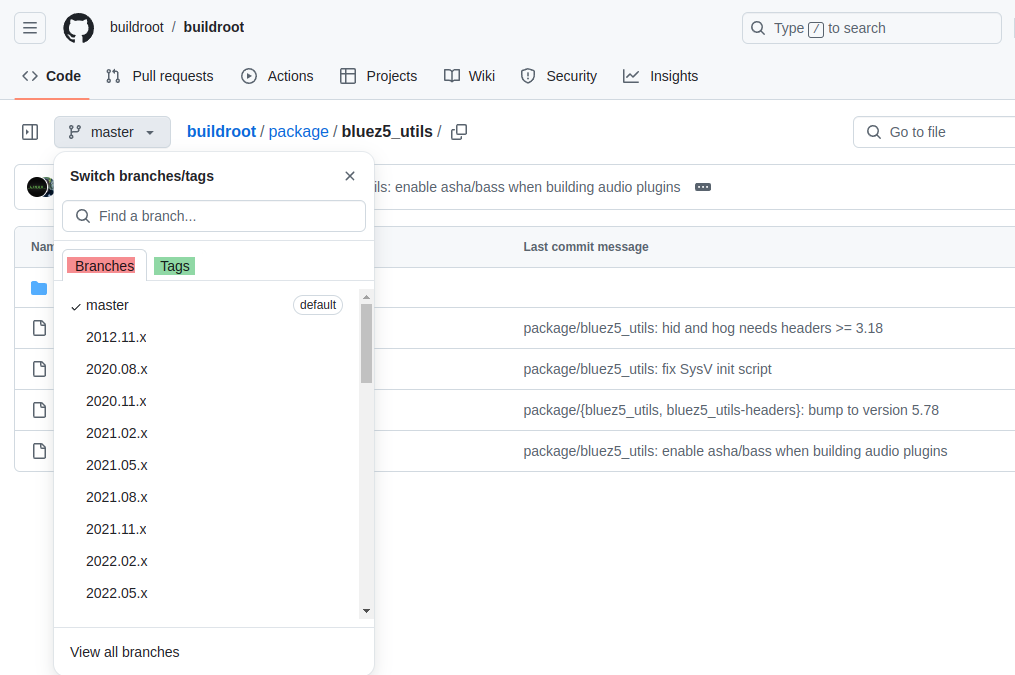This screenshot has width=1015, height=675.
Task: Click the Last commit message column header
Action: (x=586, y=247)
